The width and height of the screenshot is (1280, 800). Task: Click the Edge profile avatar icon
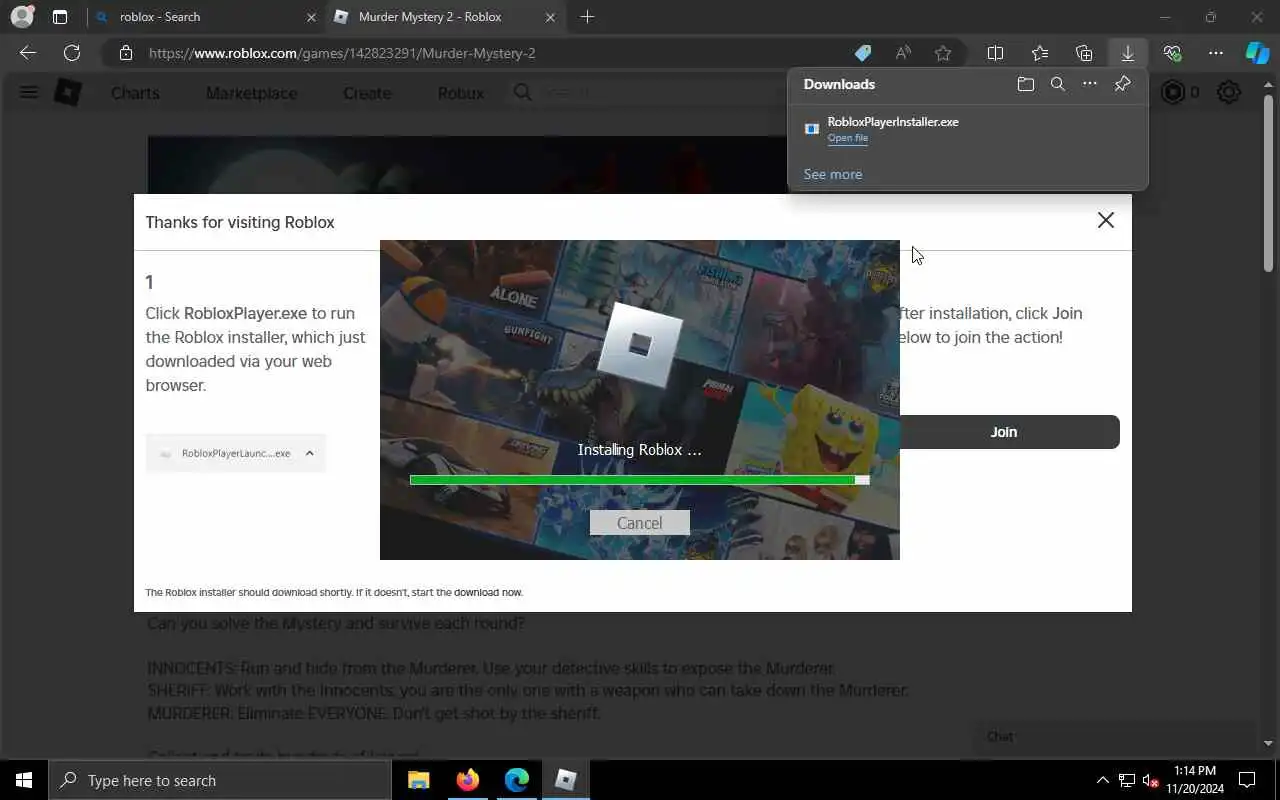[22, 17]
